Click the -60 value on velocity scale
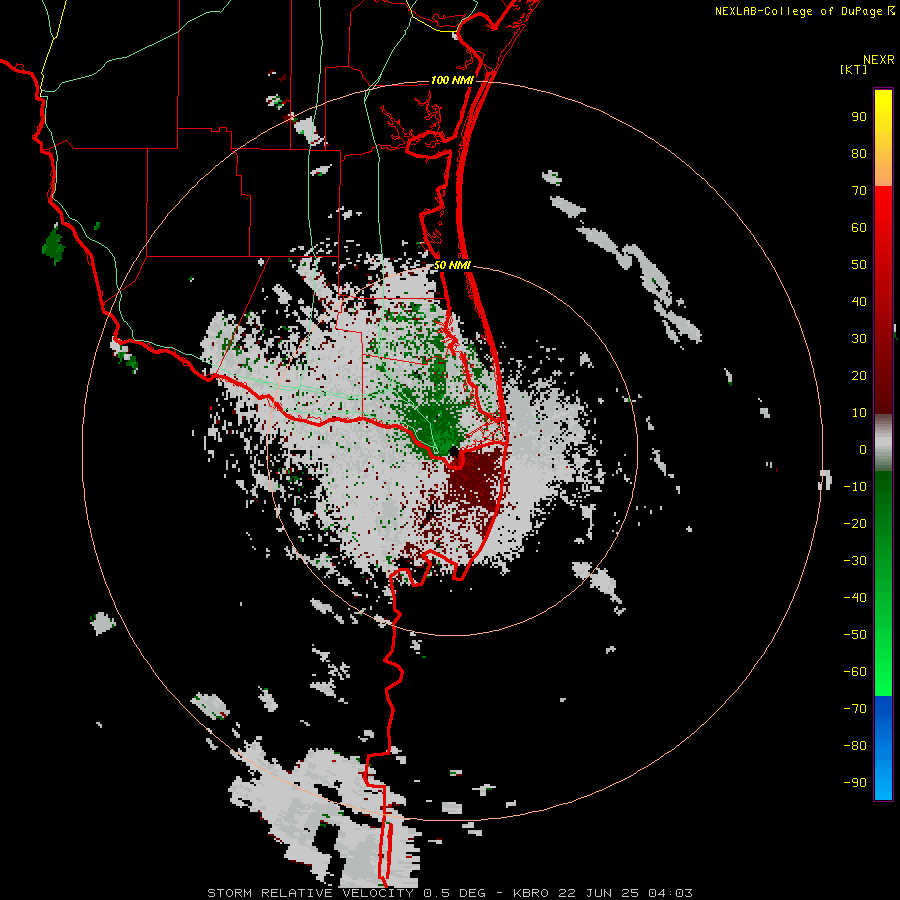Screen dimensions: 900x900 click(x=855, y=672)
